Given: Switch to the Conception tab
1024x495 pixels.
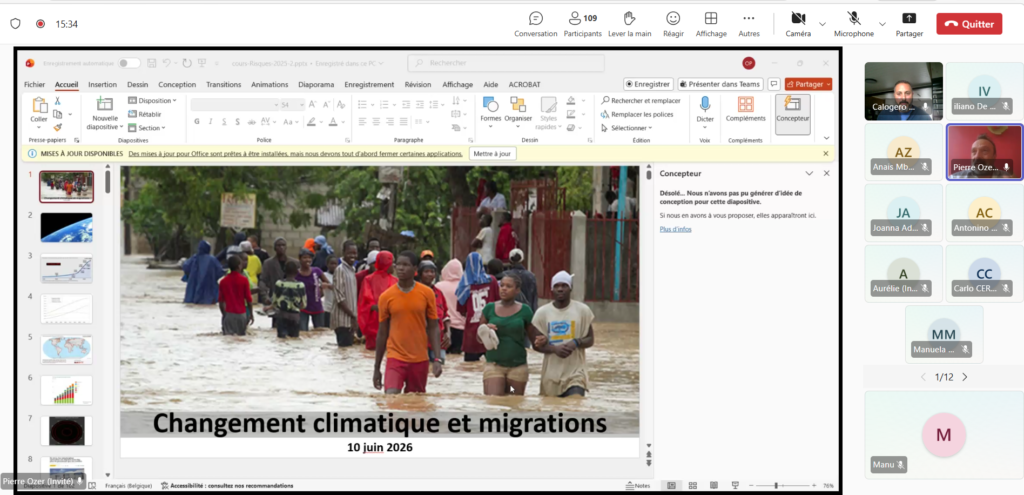Looking at the screenshot, I should click(x=177, y=84).
